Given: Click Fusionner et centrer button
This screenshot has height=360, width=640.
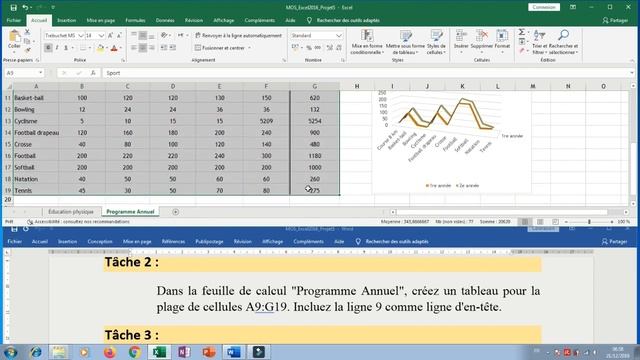Looking at the screenshot, I should pos(220,48).
